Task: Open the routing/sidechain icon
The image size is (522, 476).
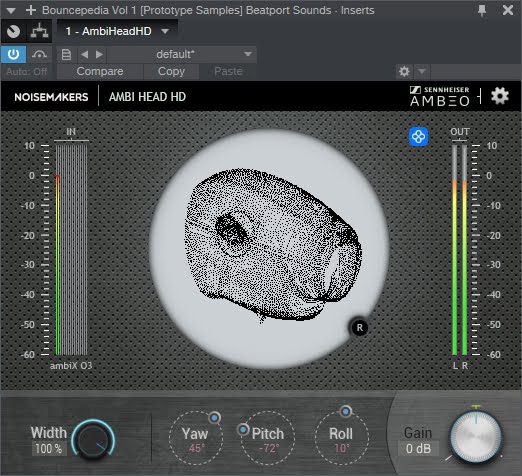Action: (39, 31)
